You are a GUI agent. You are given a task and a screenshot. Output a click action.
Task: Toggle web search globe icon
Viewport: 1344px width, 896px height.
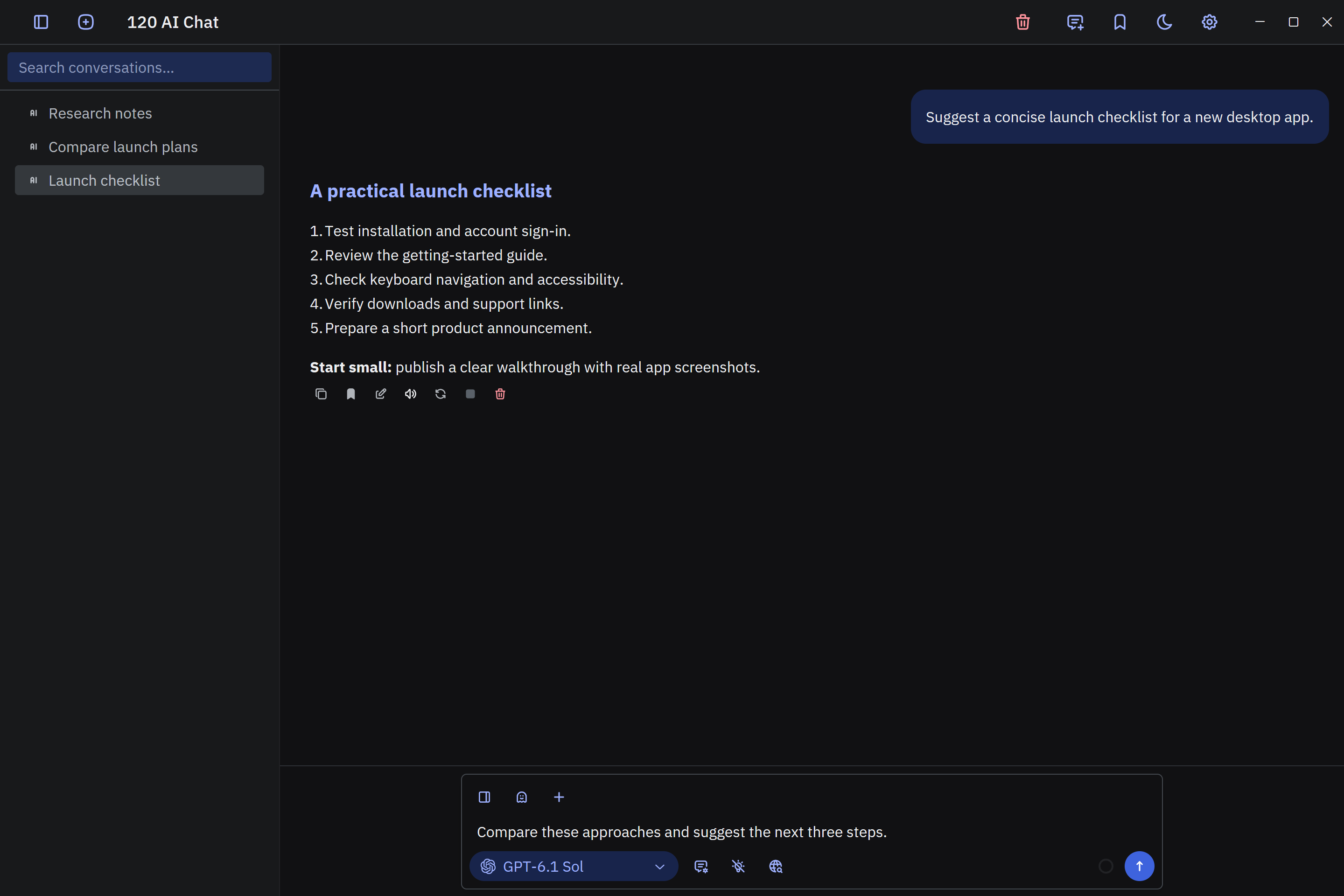(776, 866)
